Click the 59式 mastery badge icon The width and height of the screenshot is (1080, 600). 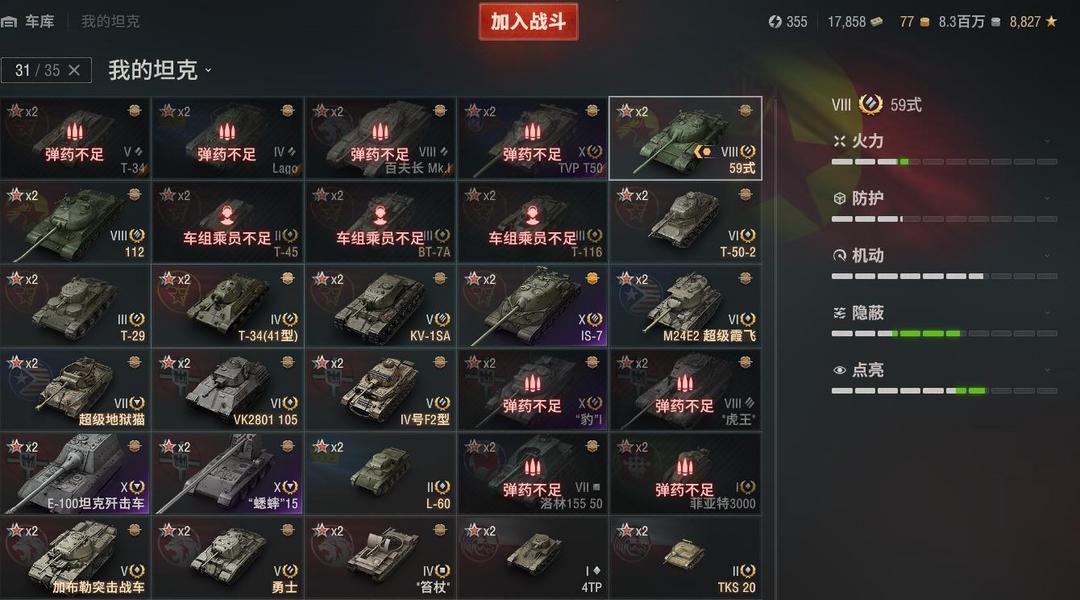[x=871, y=105]
